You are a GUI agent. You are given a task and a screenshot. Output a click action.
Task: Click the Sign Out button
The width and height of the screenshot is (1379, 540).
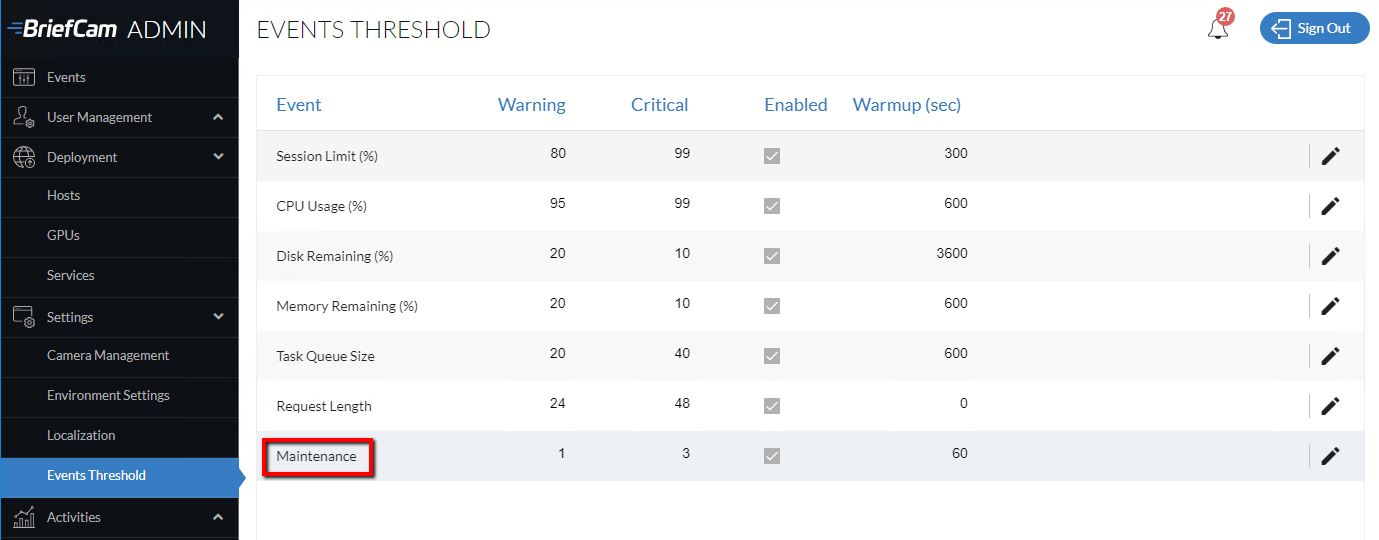coord(1314,29)
